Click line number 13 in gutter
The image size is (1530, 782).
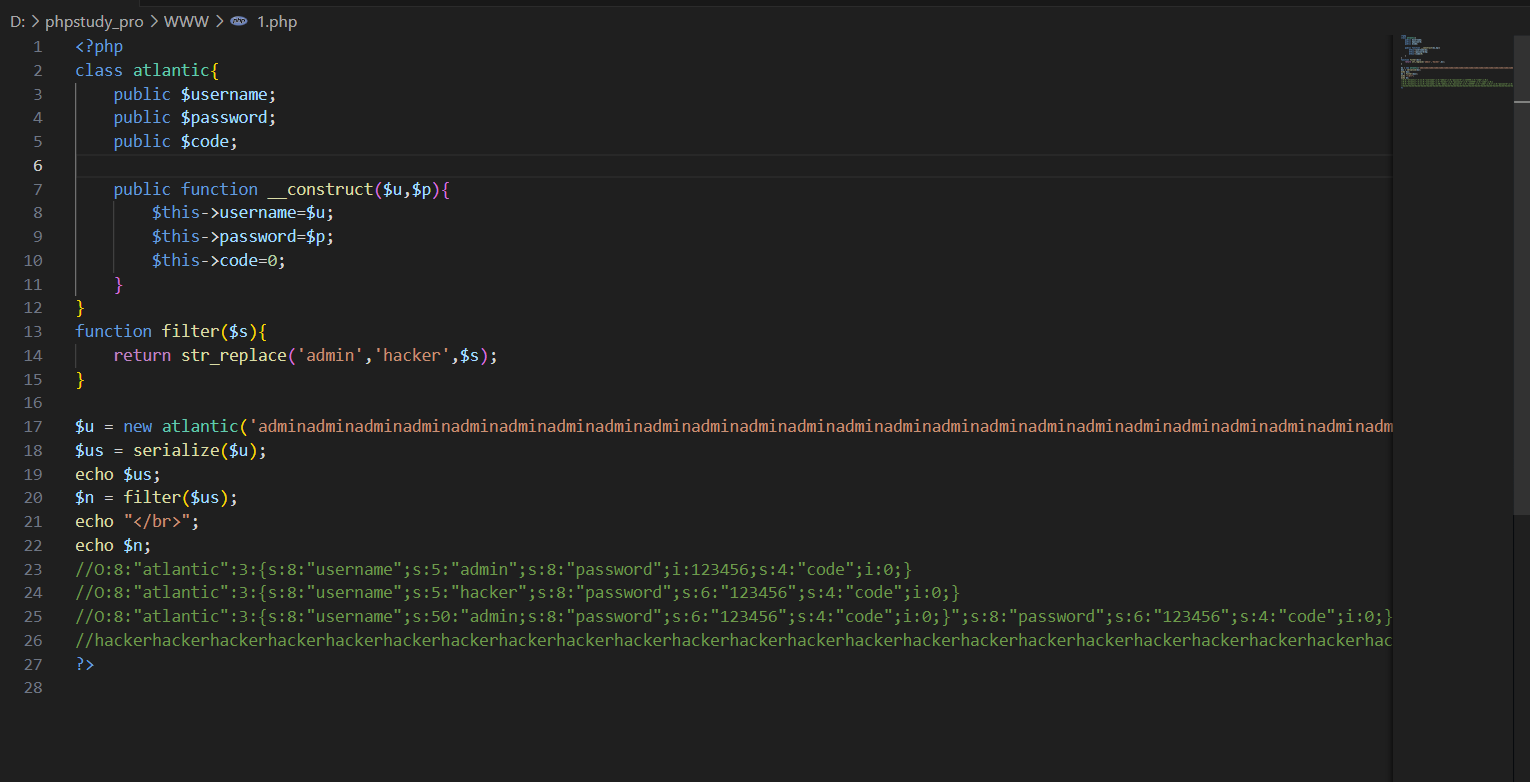click(34, 331)
